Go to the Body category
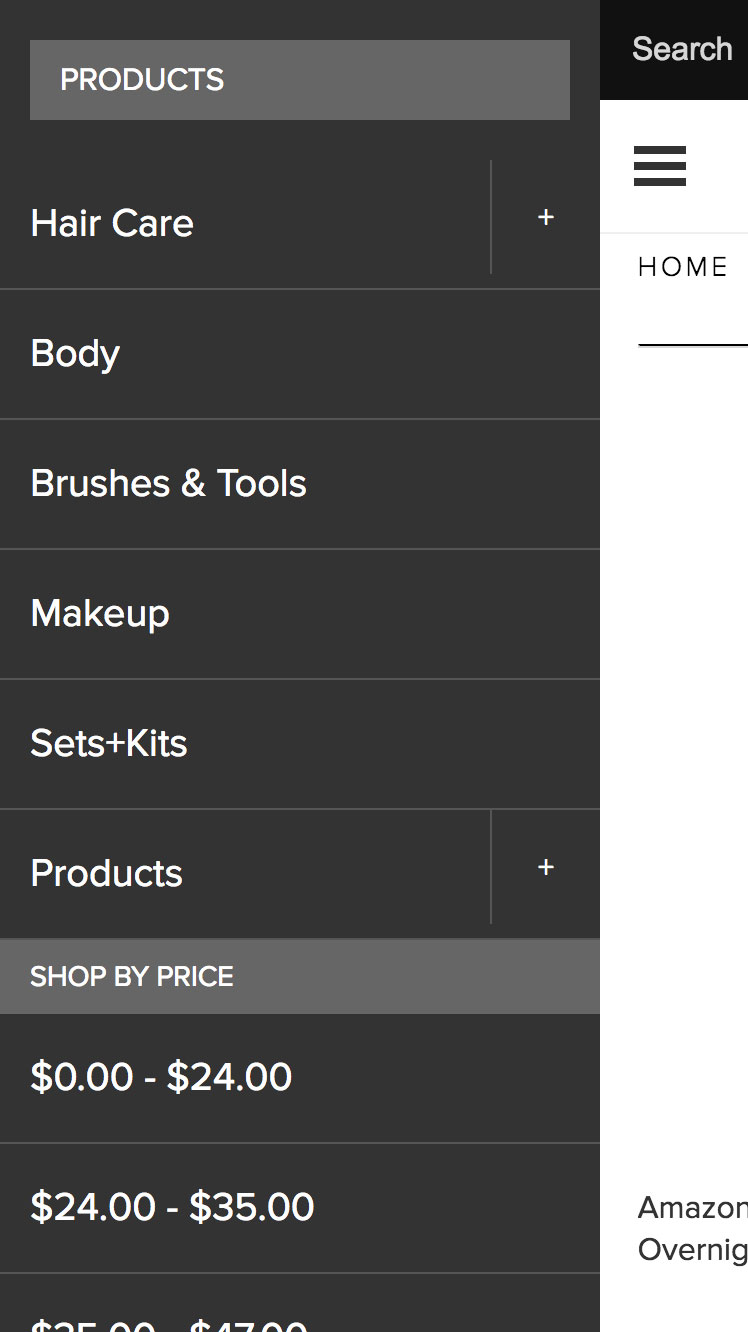748x1332 pixels. [76, 354]
